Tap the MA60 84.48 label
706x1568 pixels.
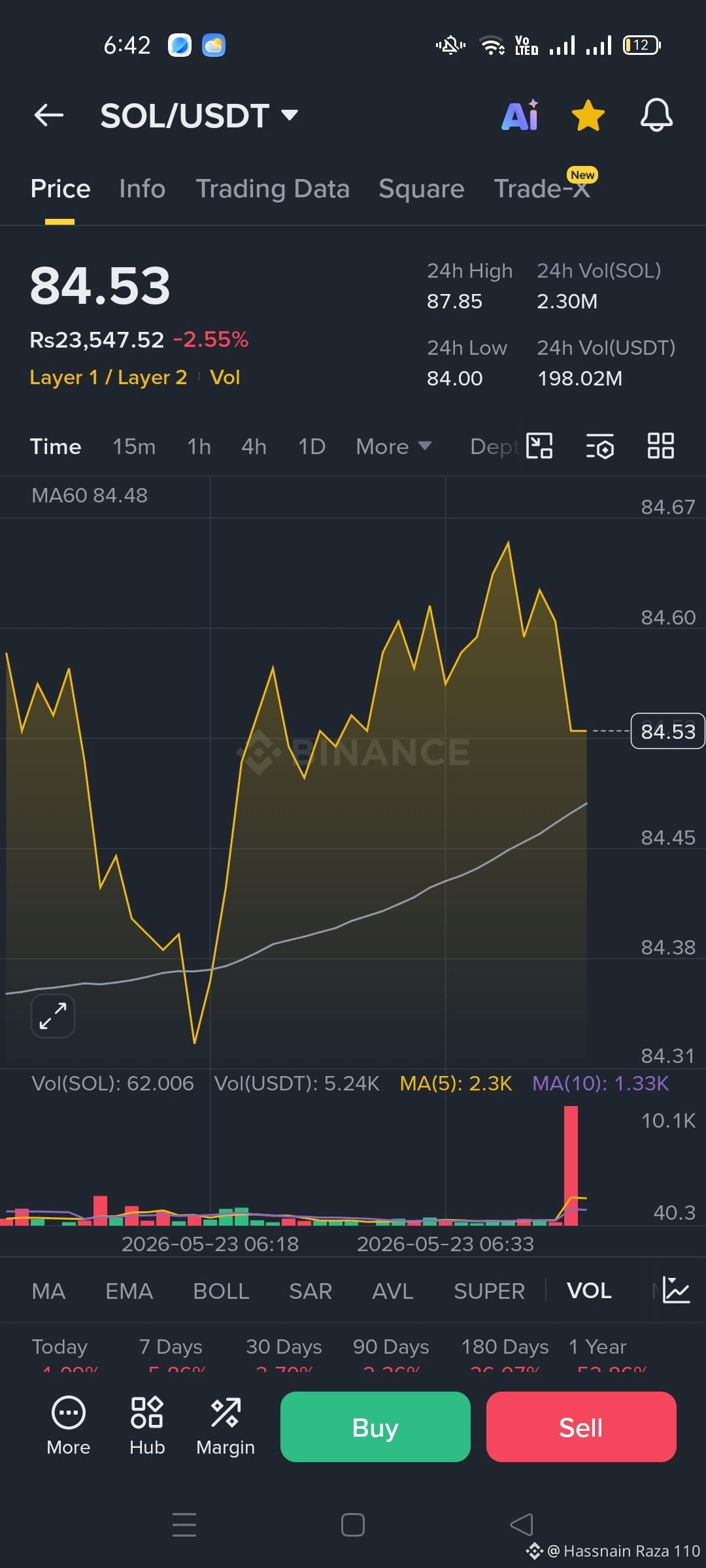[90, 495]
